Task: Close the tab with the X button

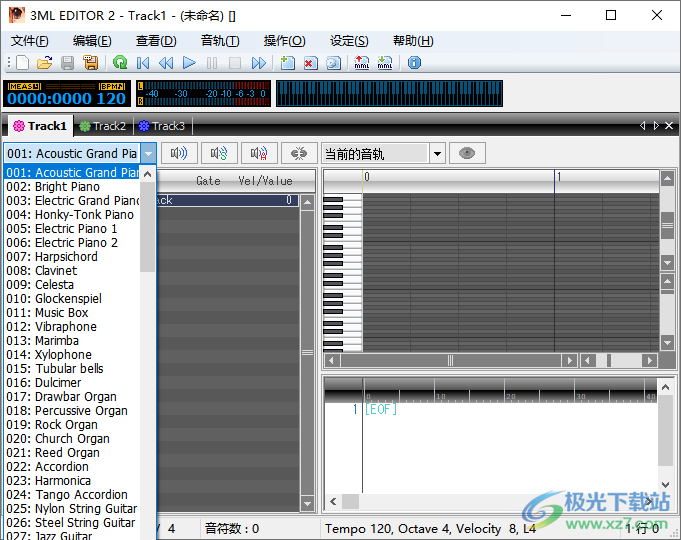Action: point(669,126)
